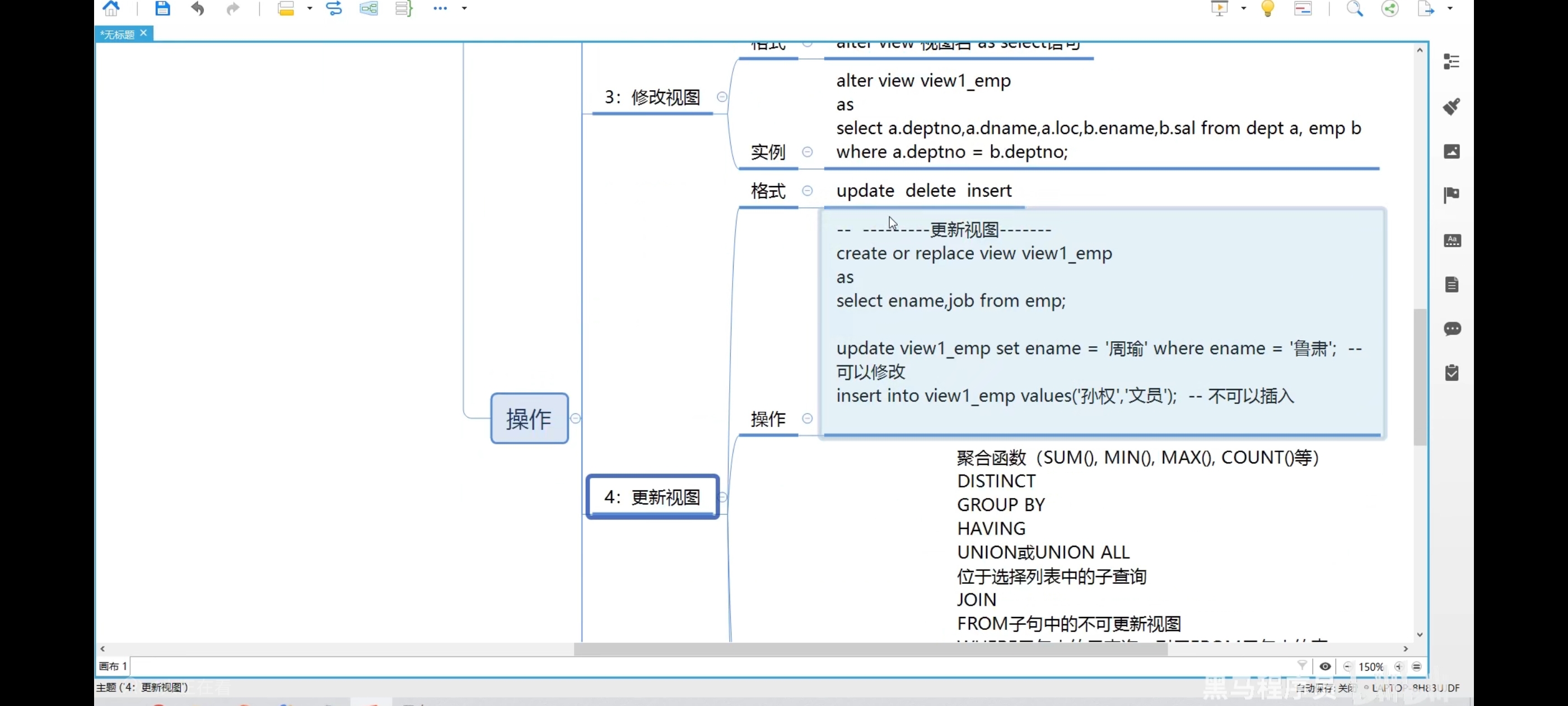
Task: Click the green Share icon
Action: (1390, 8)
